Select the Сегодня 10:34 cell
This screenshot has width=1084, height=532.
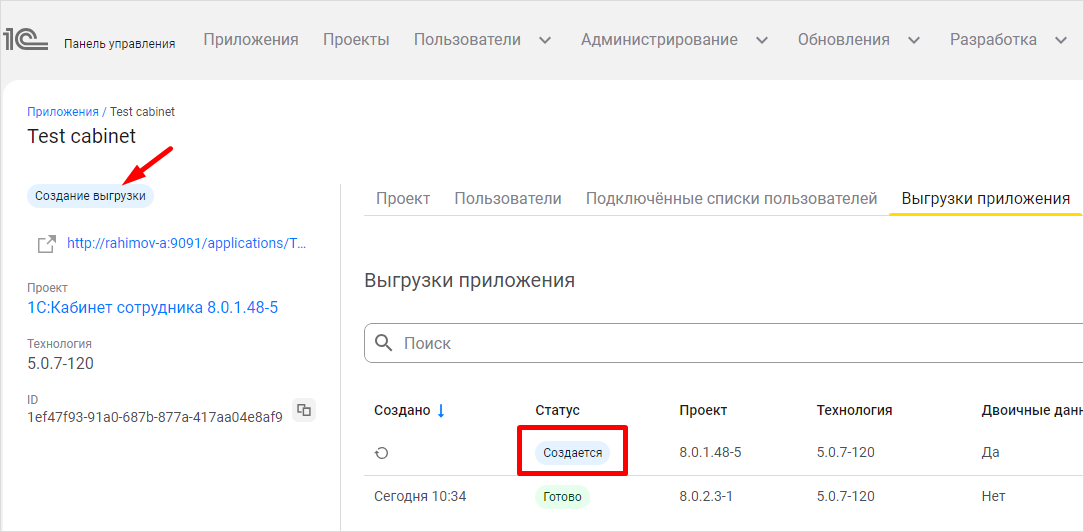tap(420, 496)
